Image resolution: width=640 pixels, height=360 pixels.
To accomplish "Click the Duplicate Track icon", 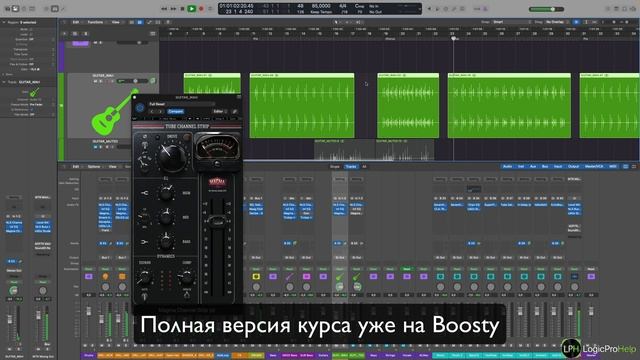I will point(75,33).
